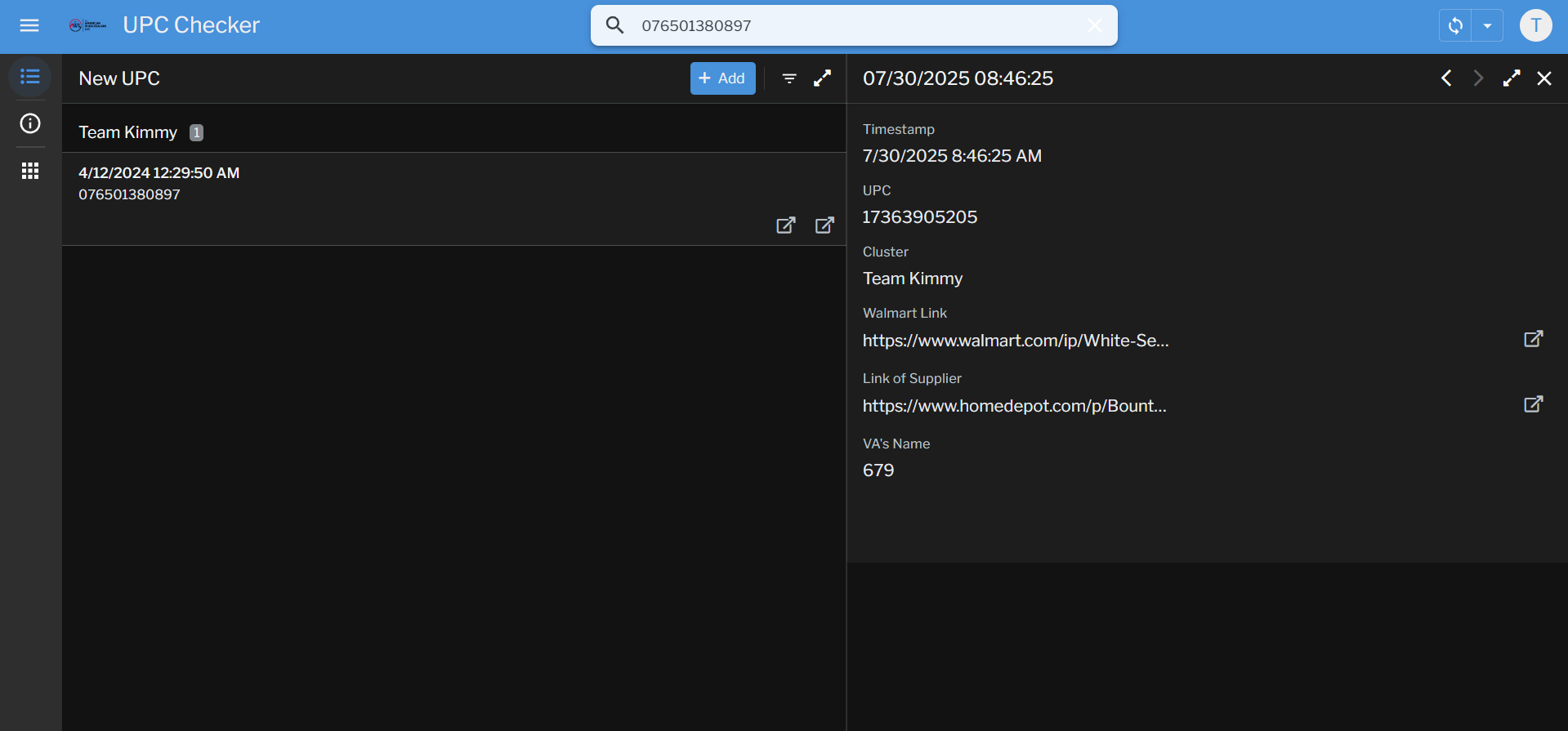
Task: Click the search magnifier icon
Action: click(615, 25)
